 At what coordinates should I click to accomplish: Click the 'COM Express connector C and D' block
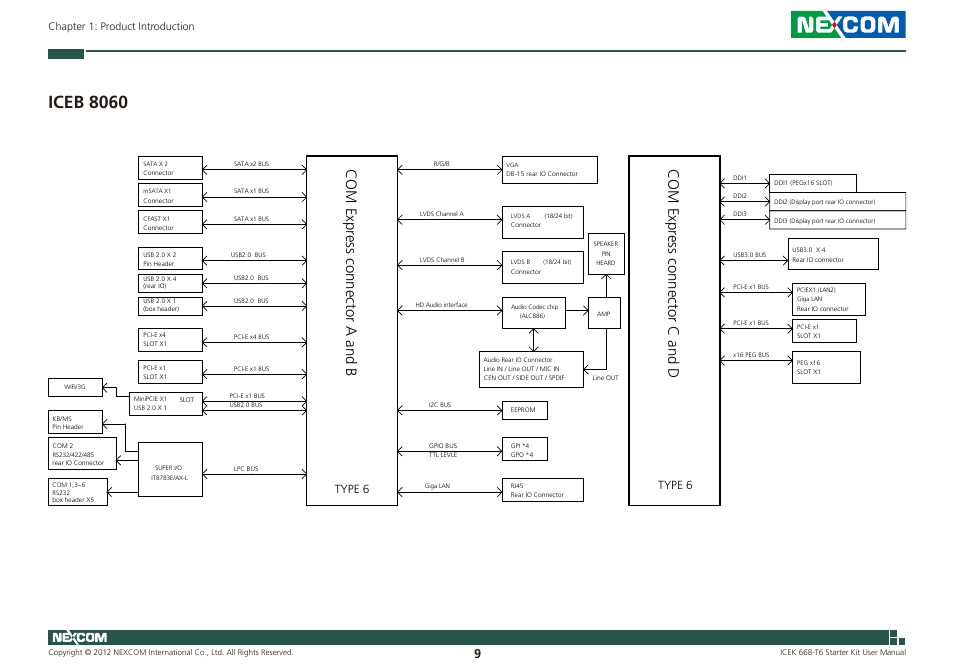pyautogui.click(x=674, y=330)
